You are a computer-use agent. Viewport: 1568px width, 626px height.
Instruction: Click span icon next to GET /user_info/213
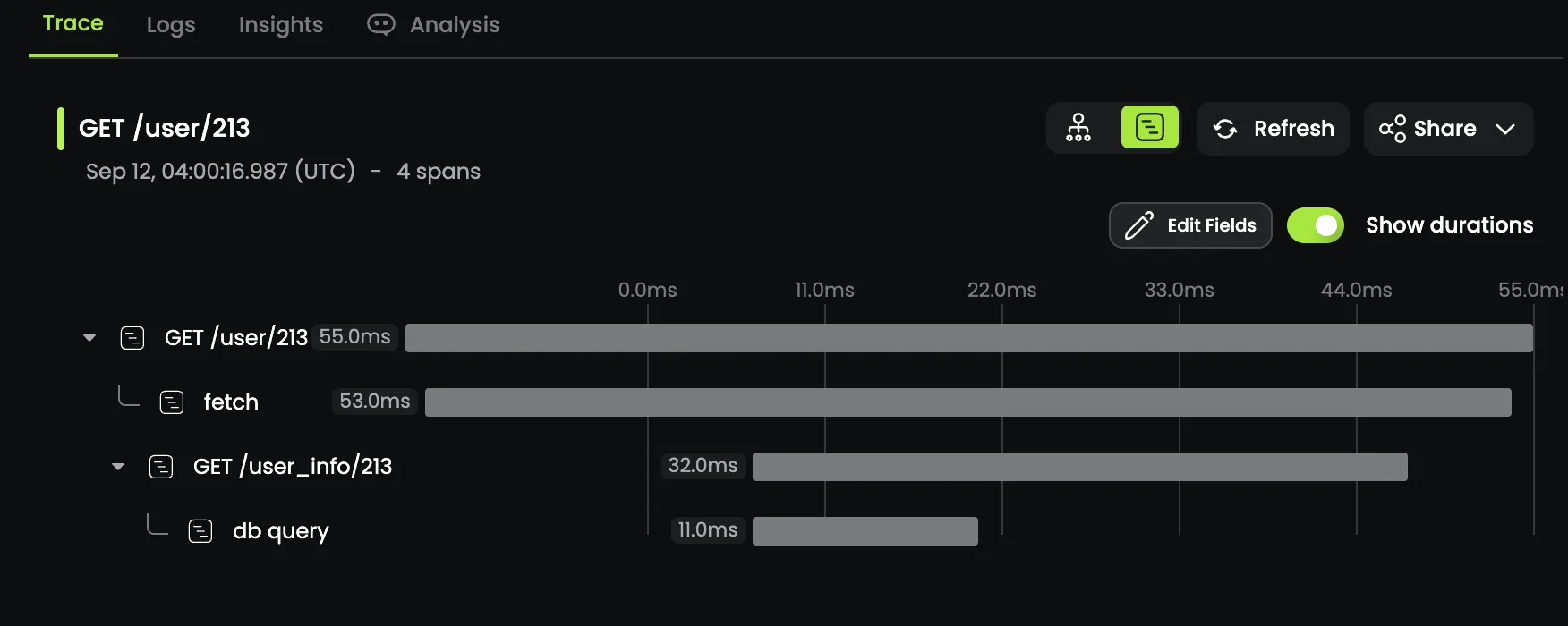tap(161, 467)
